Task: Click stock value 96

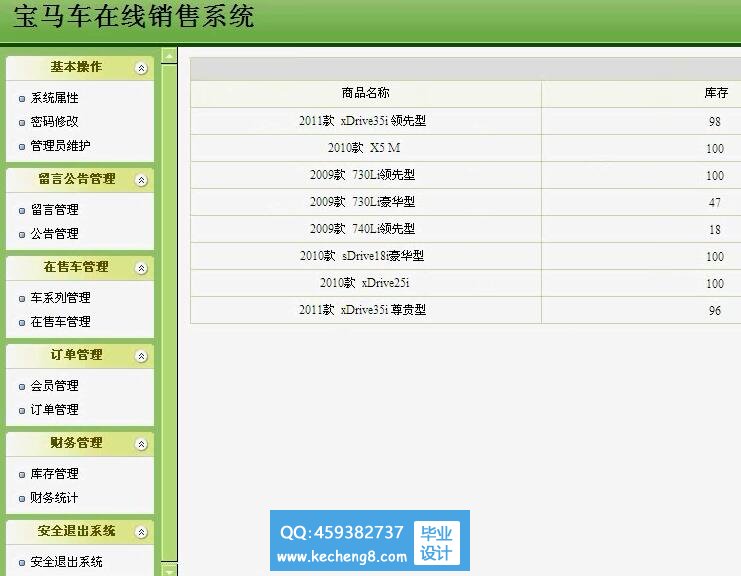Action: pos(715,311)
